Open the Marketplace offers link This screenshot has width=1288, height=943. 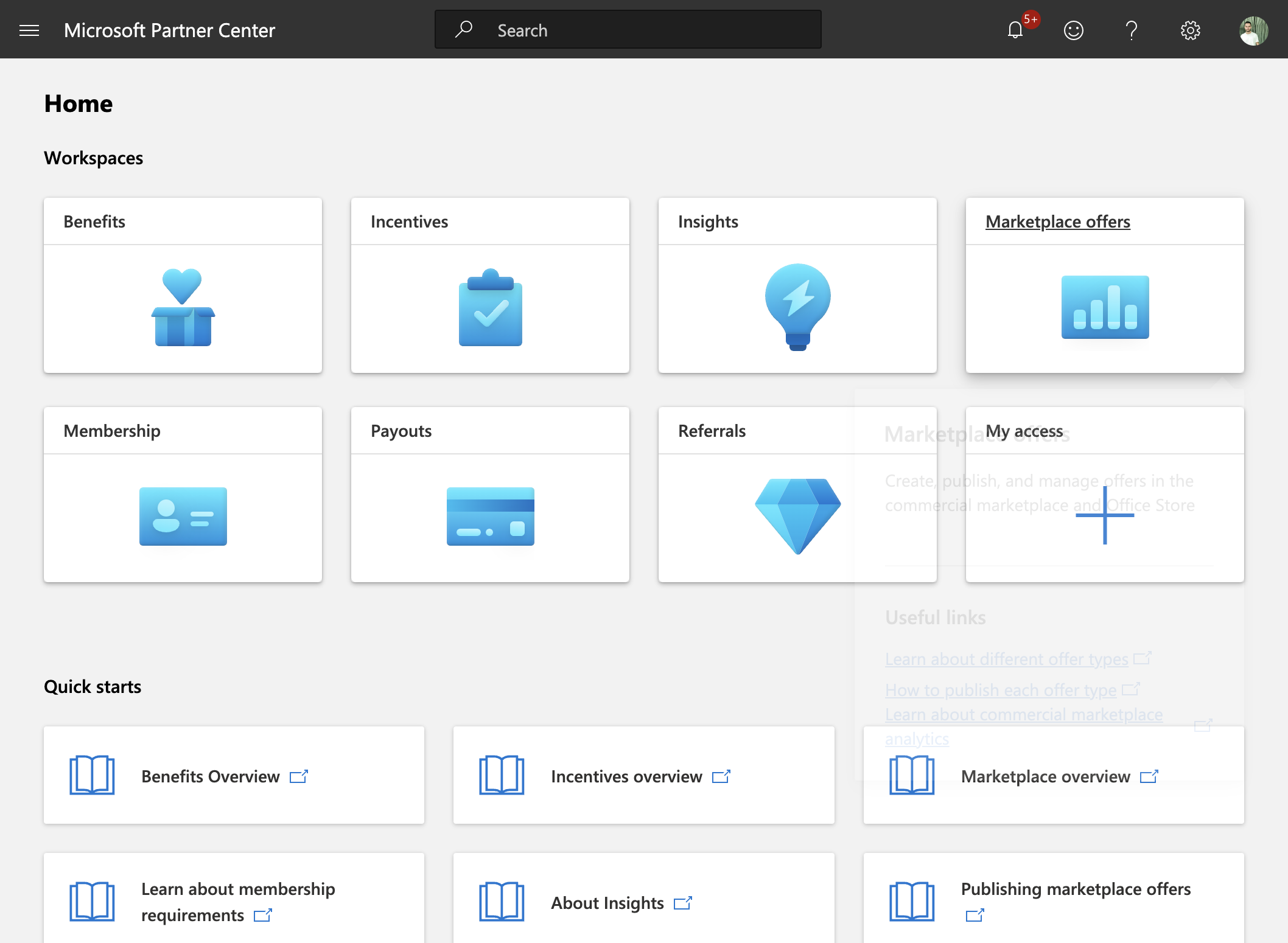point(1058,221)
